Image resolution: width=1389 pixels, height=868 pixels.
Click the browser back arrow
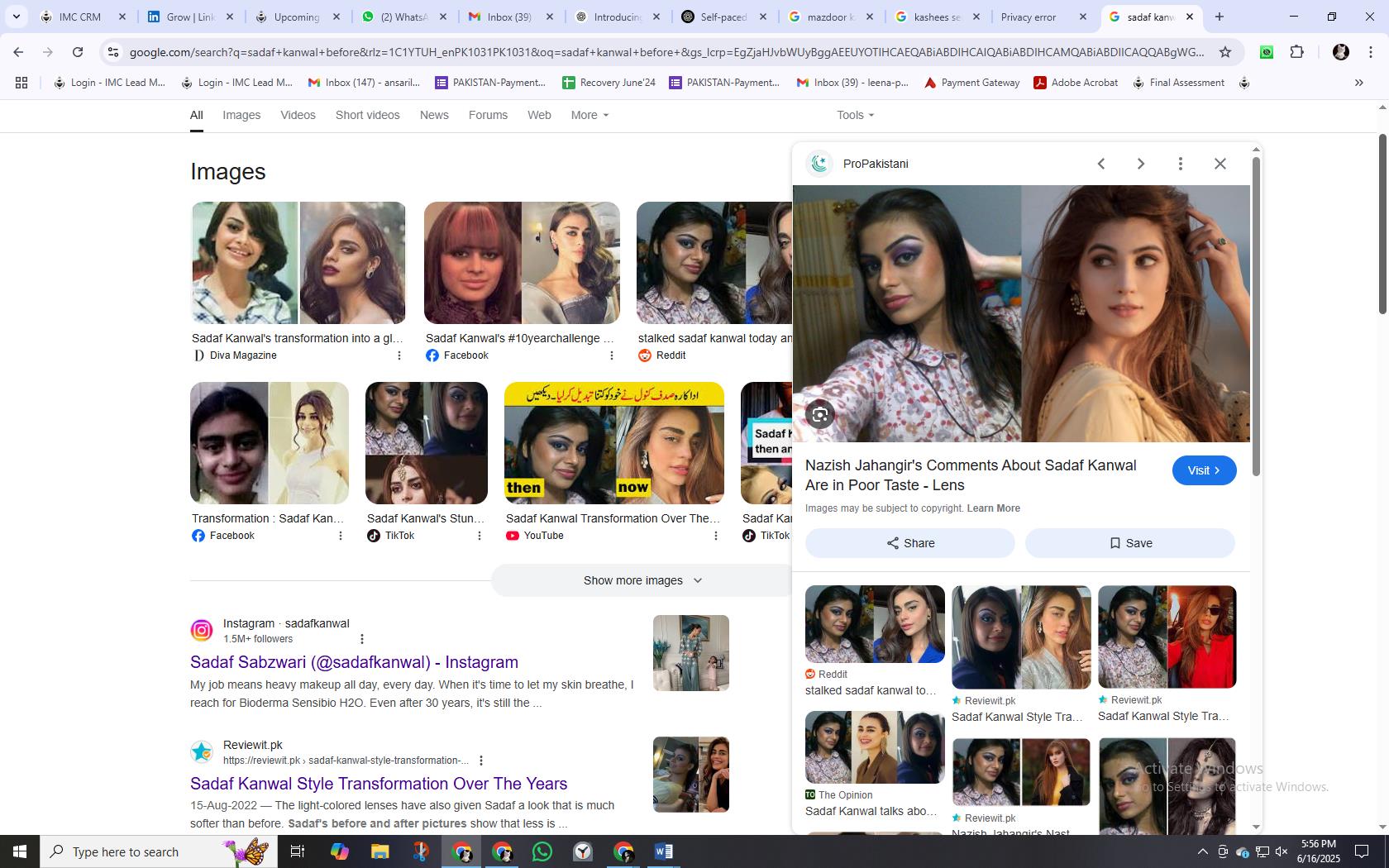[x=18, y=52]
